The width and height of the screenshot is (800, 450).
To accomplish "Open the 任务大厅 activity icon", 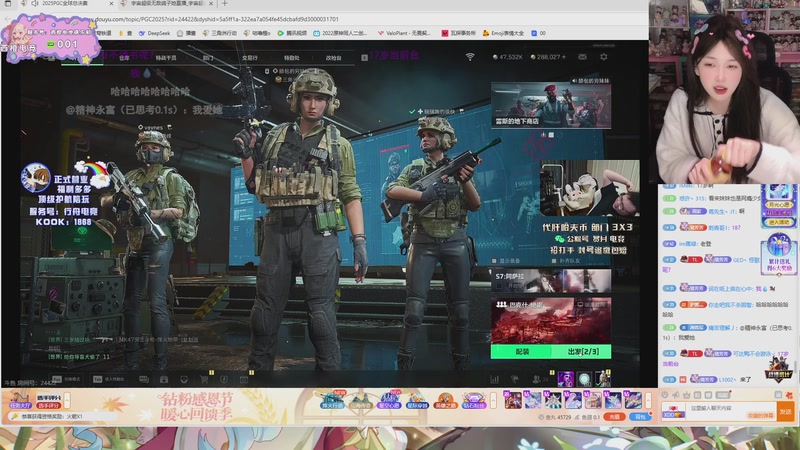I will coord(20,400).
